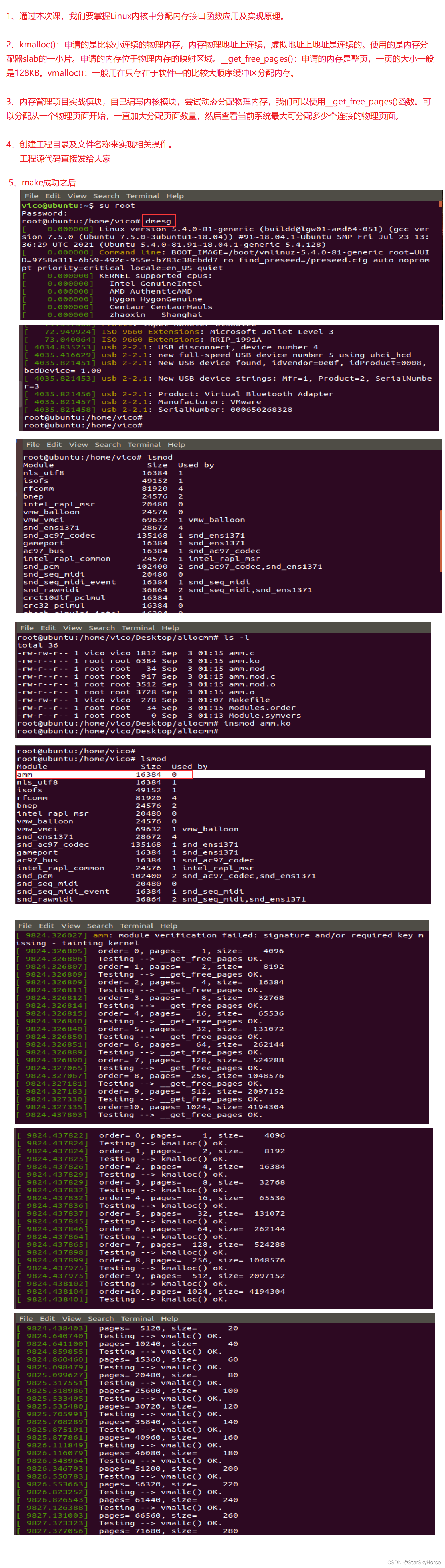Open Search menu in the dmesg terminal

[106, 196]
